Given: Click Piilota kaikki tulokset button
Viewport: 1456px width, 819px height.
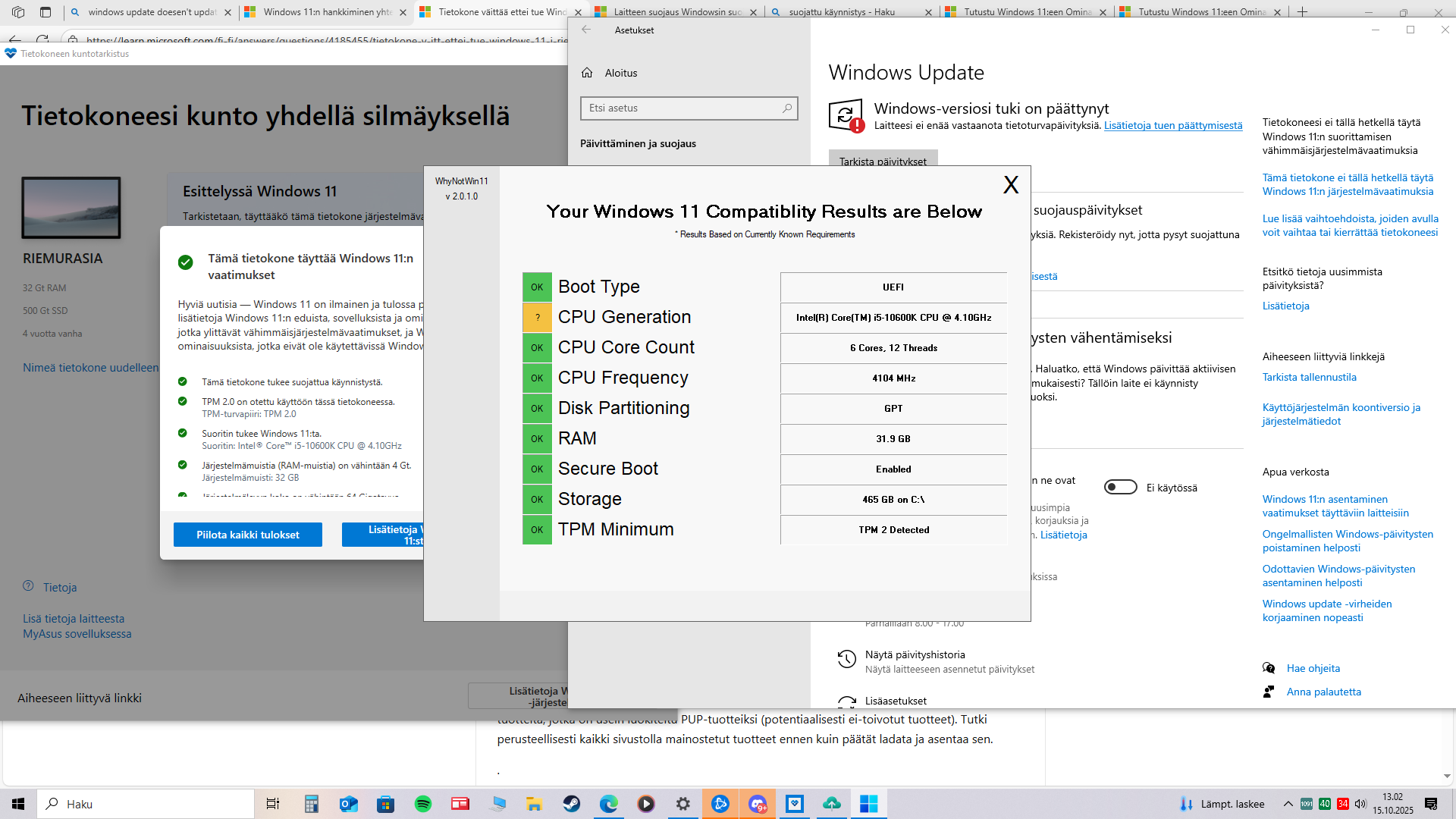Looking at the screenshot, I should [248, 535].
